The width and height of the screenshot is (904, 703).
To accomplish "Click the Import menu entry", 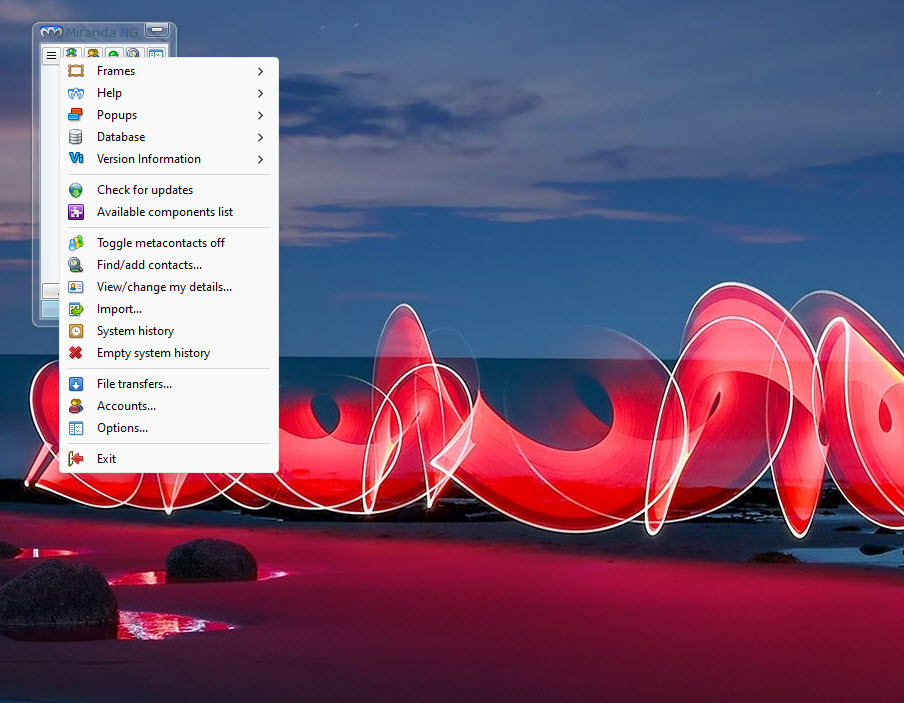I will click(169, 309).
